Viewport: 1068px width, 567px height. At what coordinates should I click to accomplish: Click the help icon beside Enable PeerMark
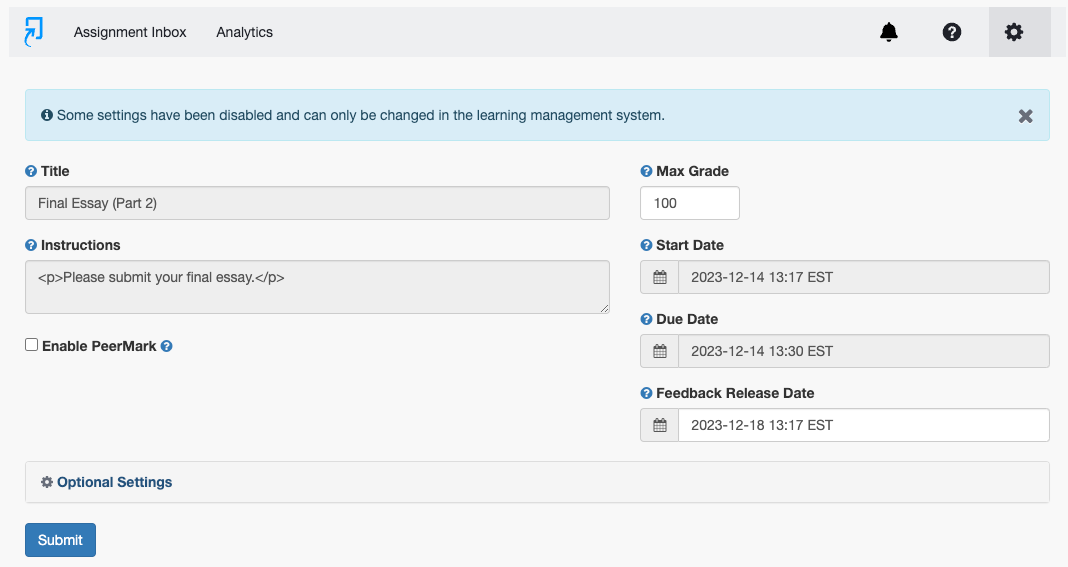[x=166, y=346]
